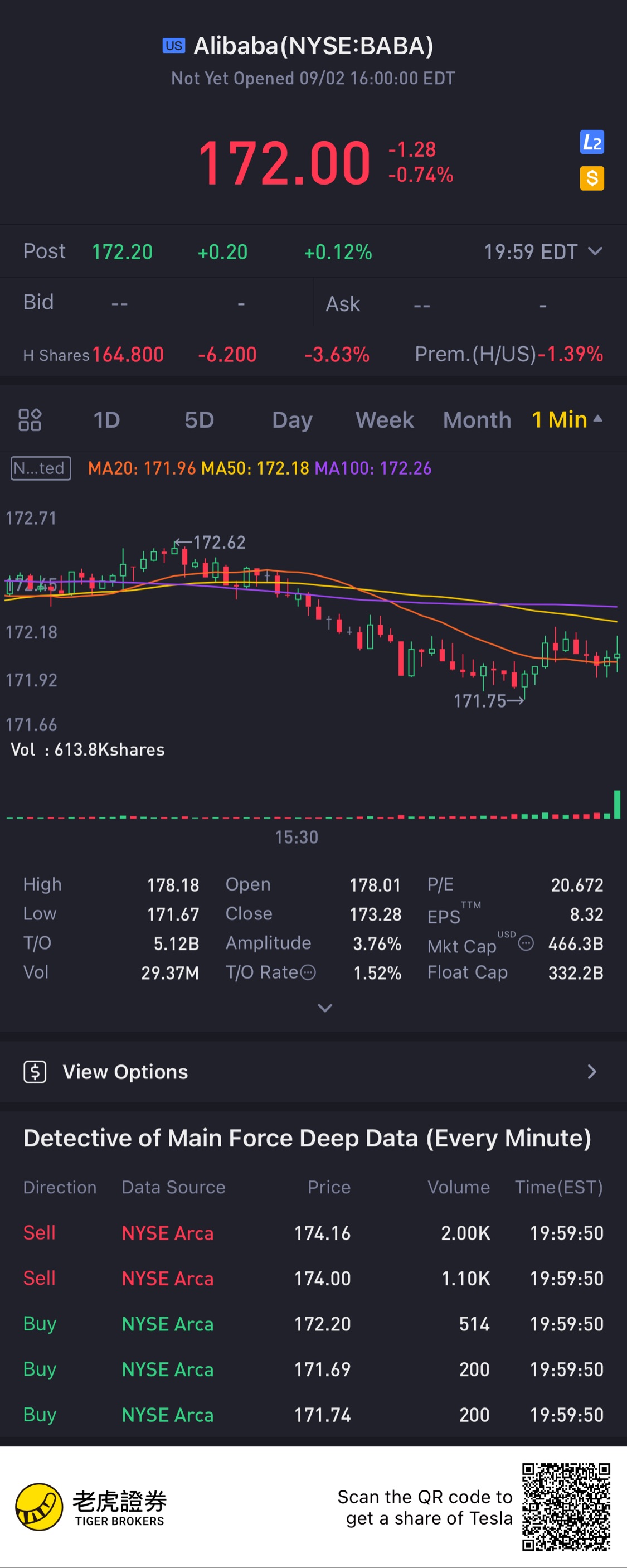Expand more stock stats with chevron
Screen dimensions: 627x1568
point(325,1008)
